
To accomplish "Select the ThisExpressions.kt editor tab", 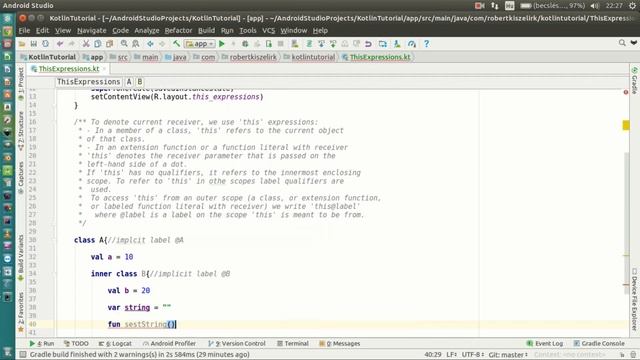I will (x=69, y=69).
